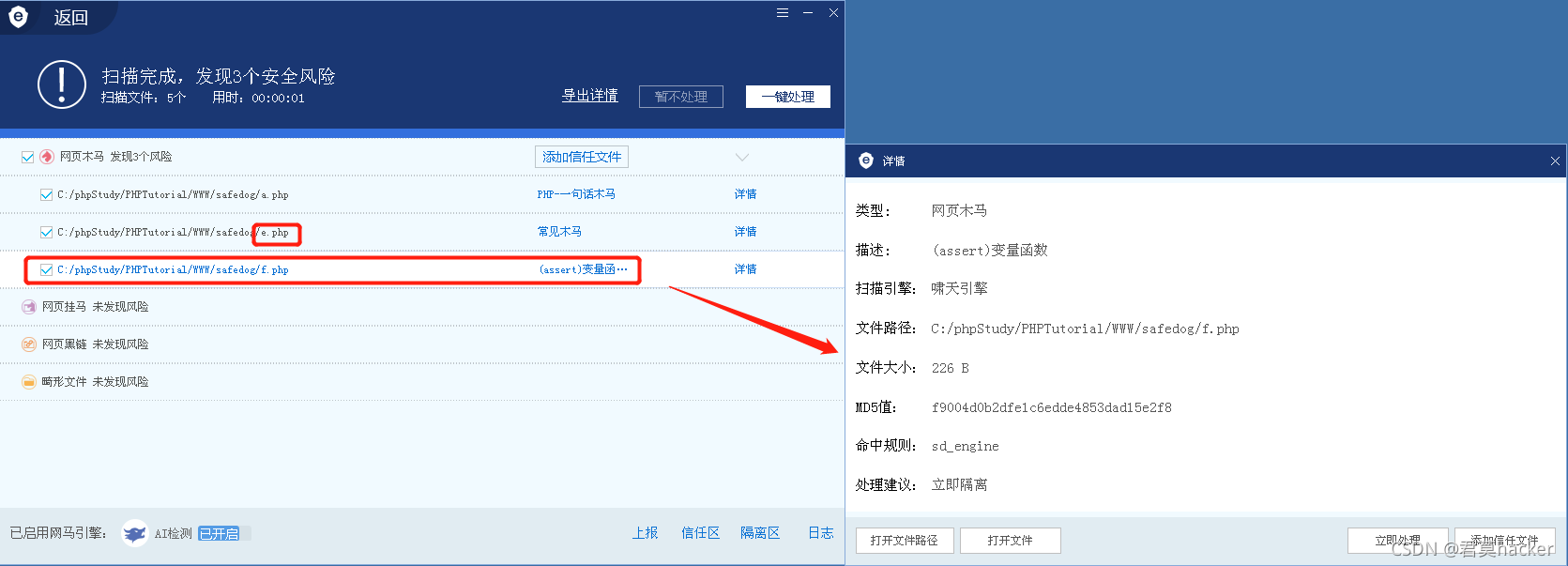Click the sd_engine rule value
The width and height of the screenshot is (1568, 566).
click(x=965, y=447)
